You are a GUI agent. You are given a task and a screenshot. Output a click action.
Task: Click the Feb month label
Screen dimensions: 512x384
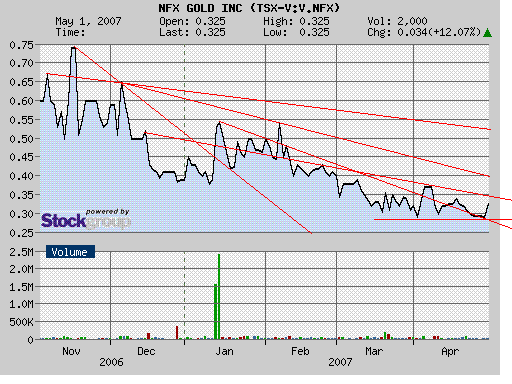pos(300,351)
